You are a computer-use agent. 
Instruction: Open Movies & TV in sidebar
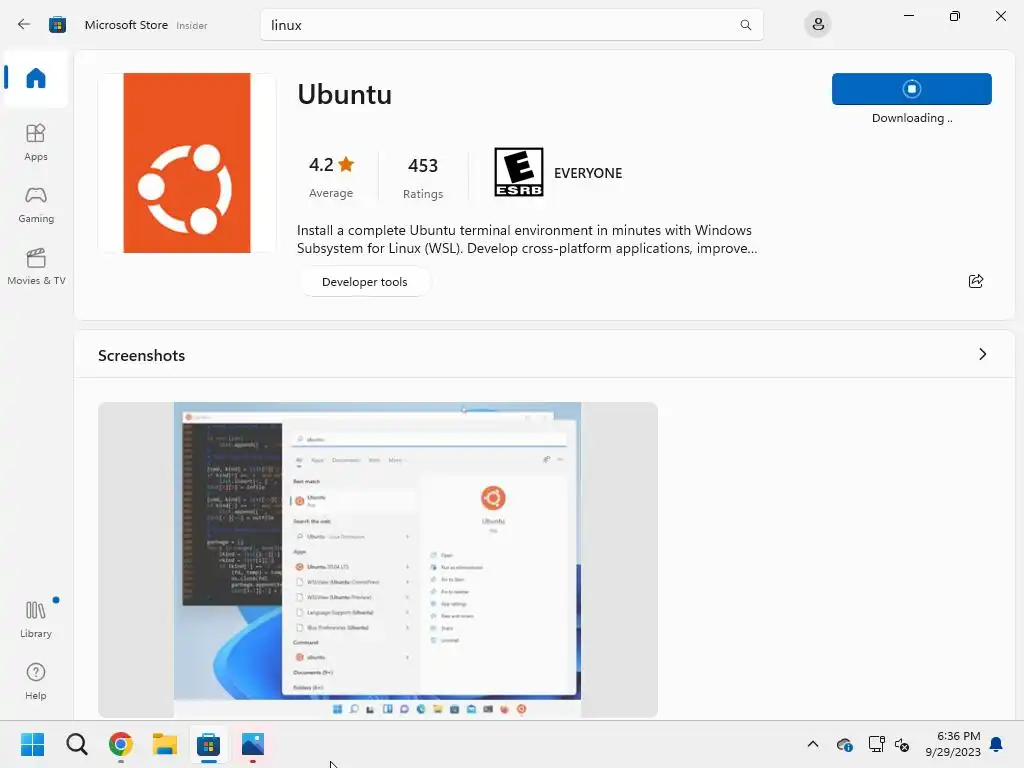pos(36,266)
